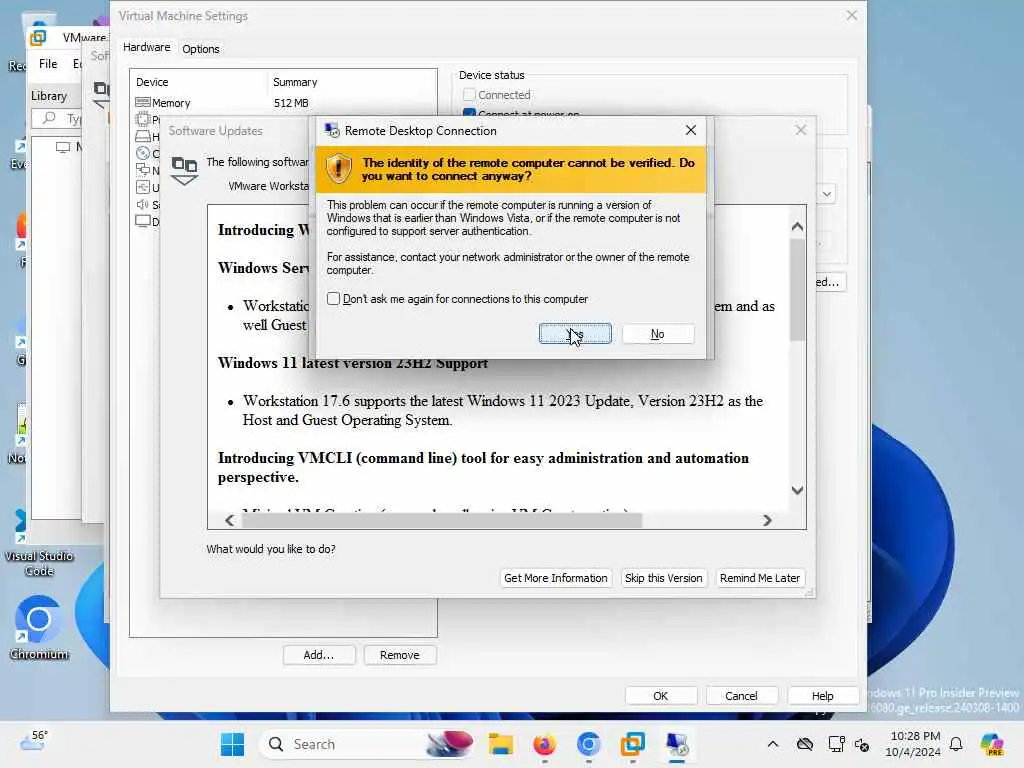This screenshot has height=768, width=1024.
Task: Click right arrow of horizontal scrollbar
Action: pyautogui.click(x=767, y=520)
